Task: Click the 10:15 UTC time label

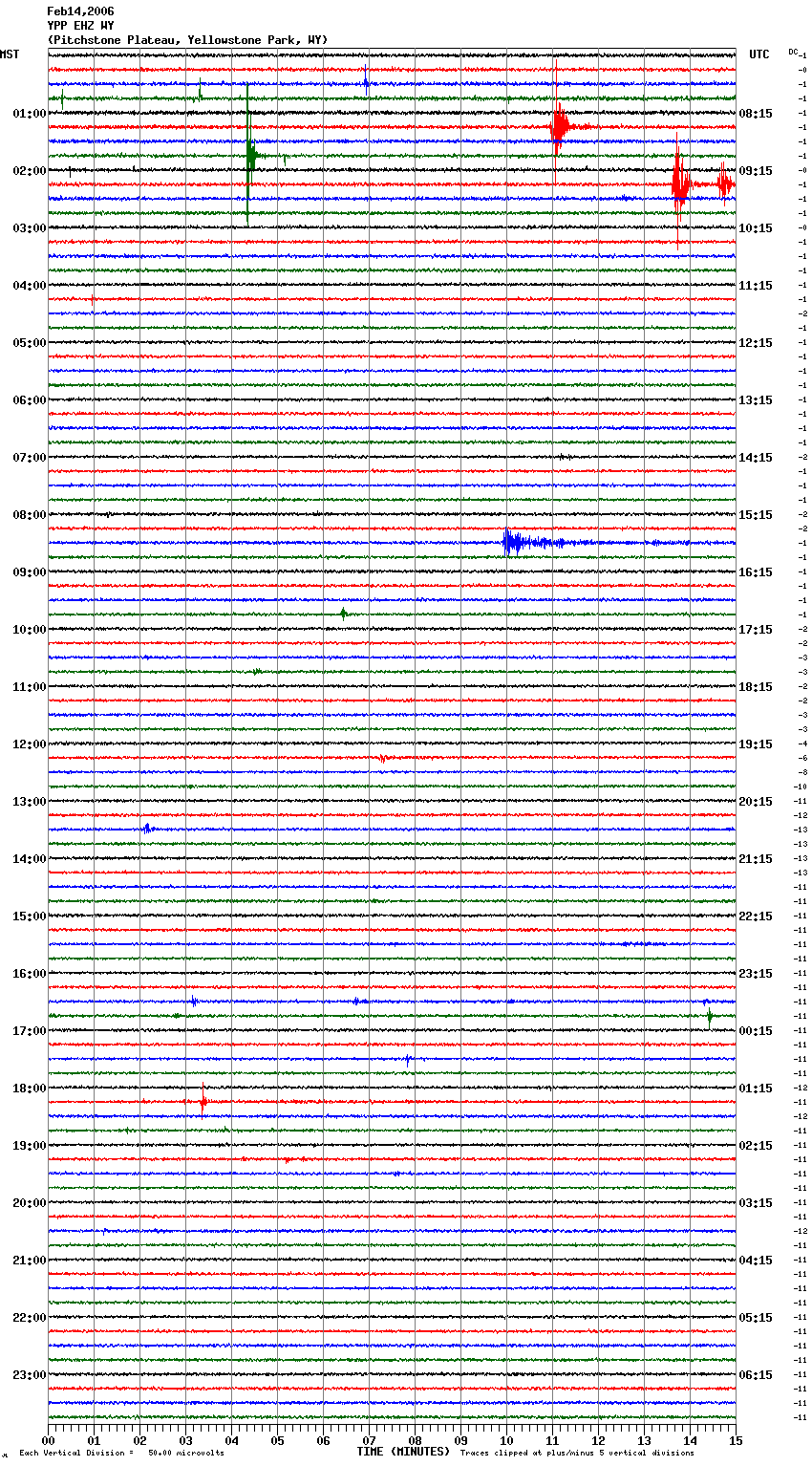Action: pos(756,228)
